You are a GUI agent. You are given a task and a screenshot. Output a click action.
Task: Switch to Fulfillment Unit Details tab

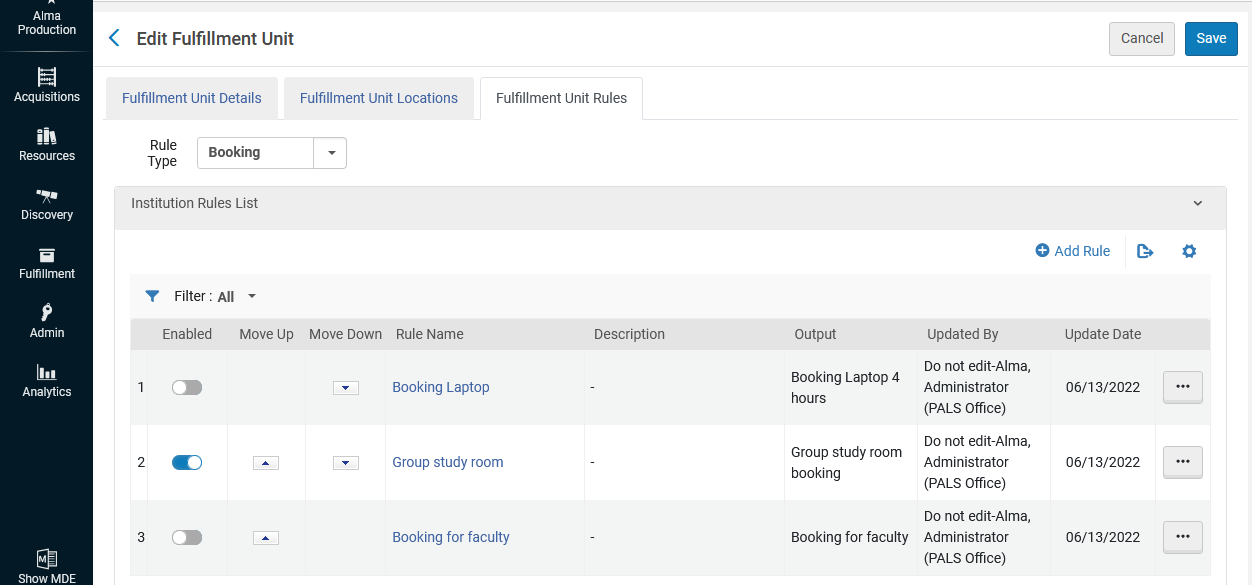(192, 98)
